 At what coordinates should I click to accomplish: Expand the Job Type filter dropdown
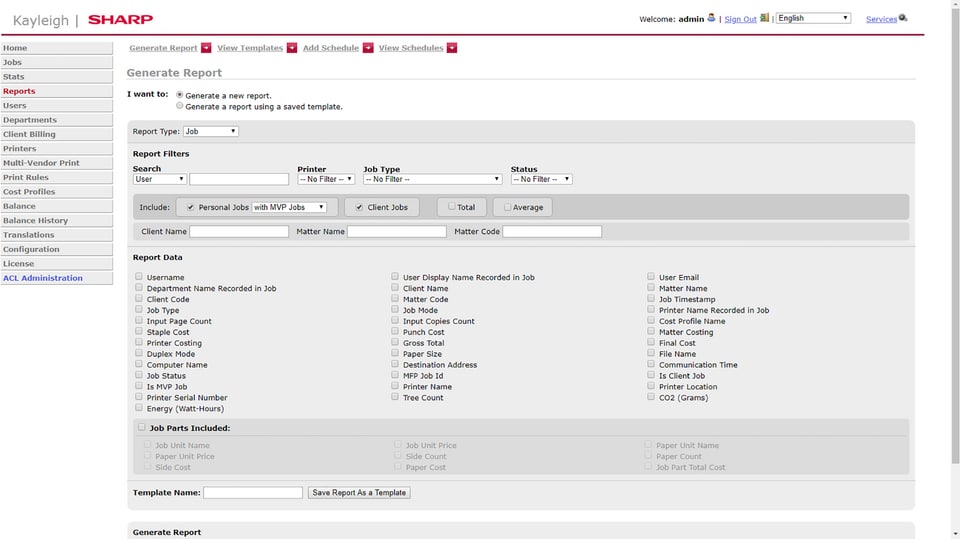pyautogui.click(x=432, y=179)
